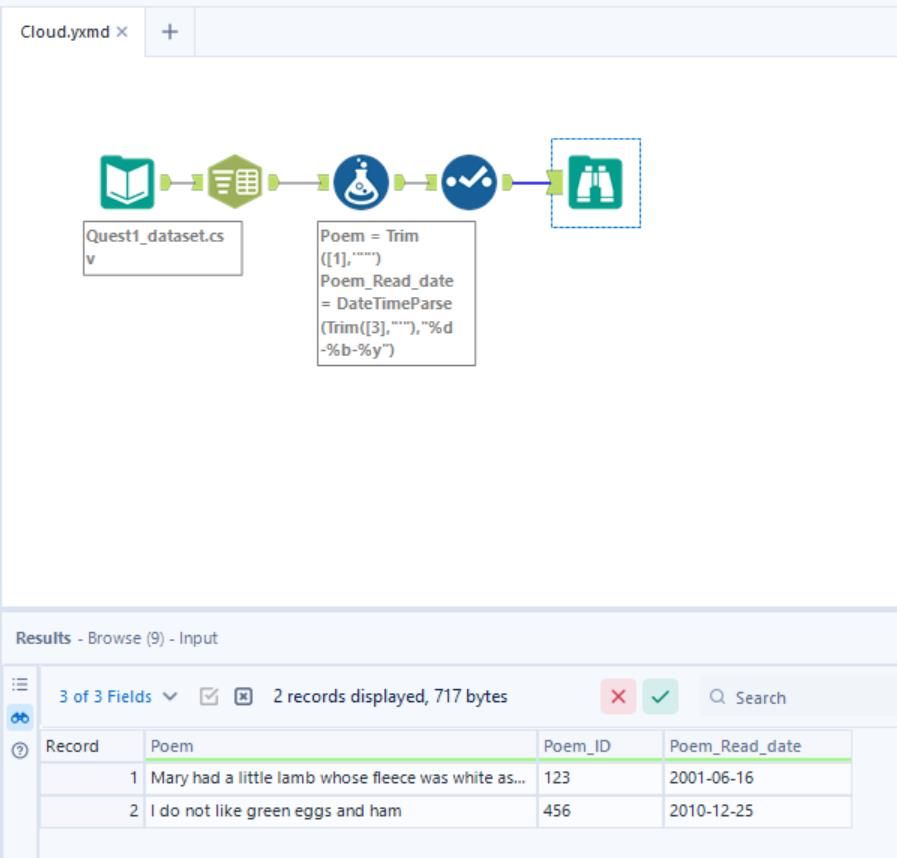897x858 pixels.
Task: Click the green checkmark apply button
Action: pos(660,697)
